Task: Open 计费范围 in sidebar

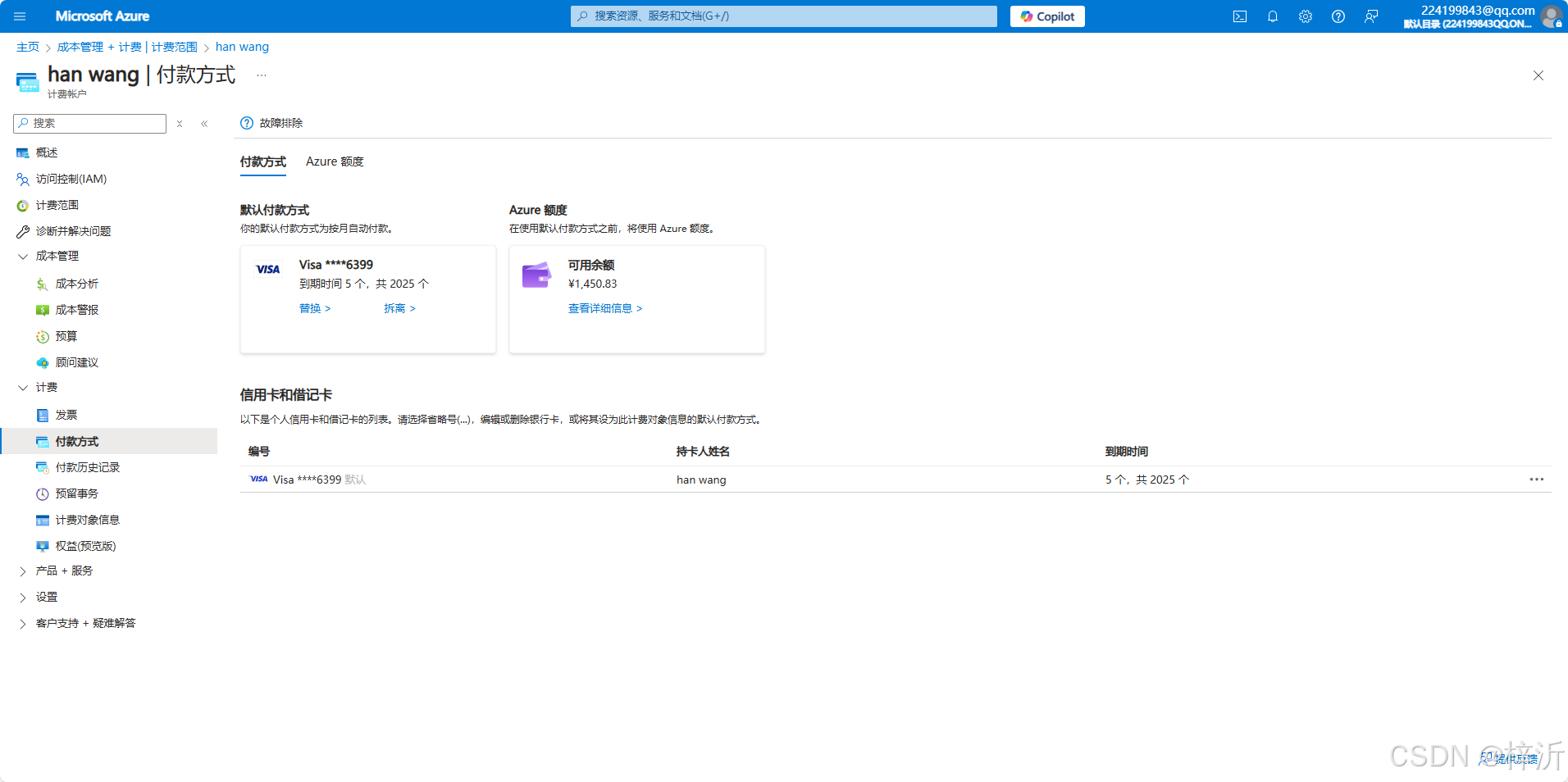Action: (x=57, y=205)
